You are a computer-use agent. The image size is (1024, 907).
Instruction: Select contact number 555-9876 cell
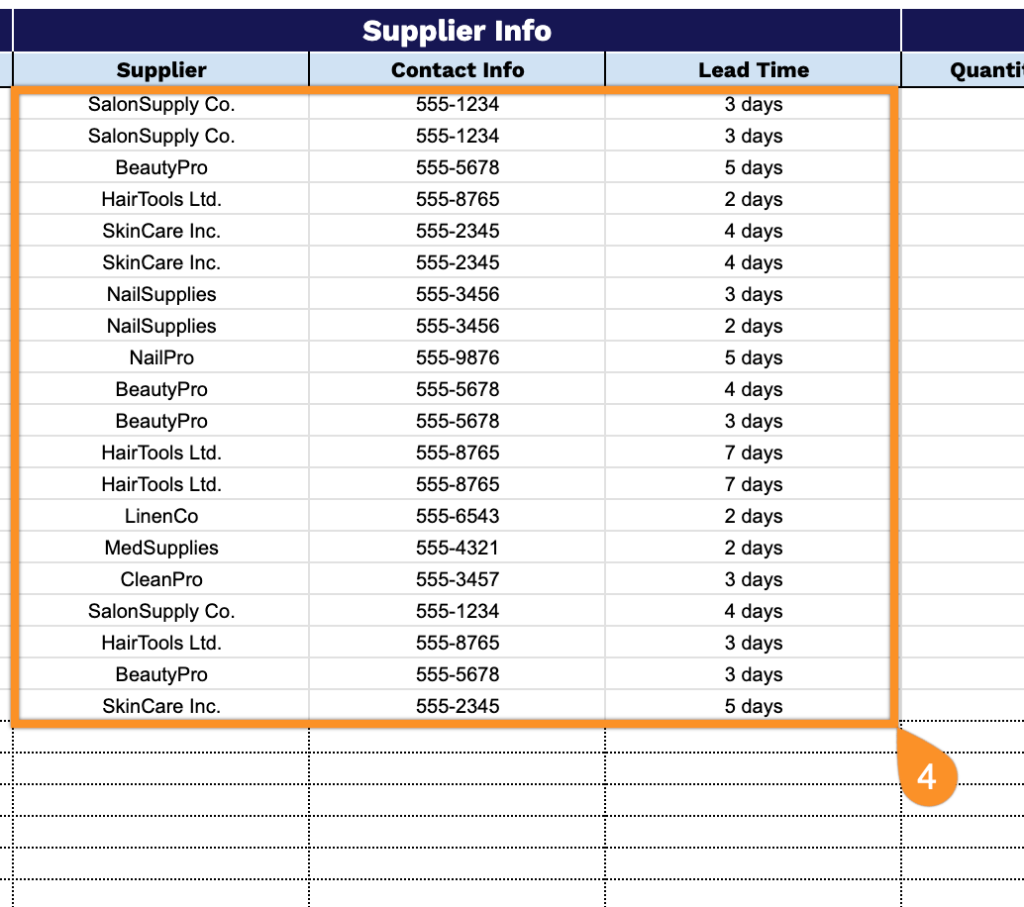click(x=457, y=358)
